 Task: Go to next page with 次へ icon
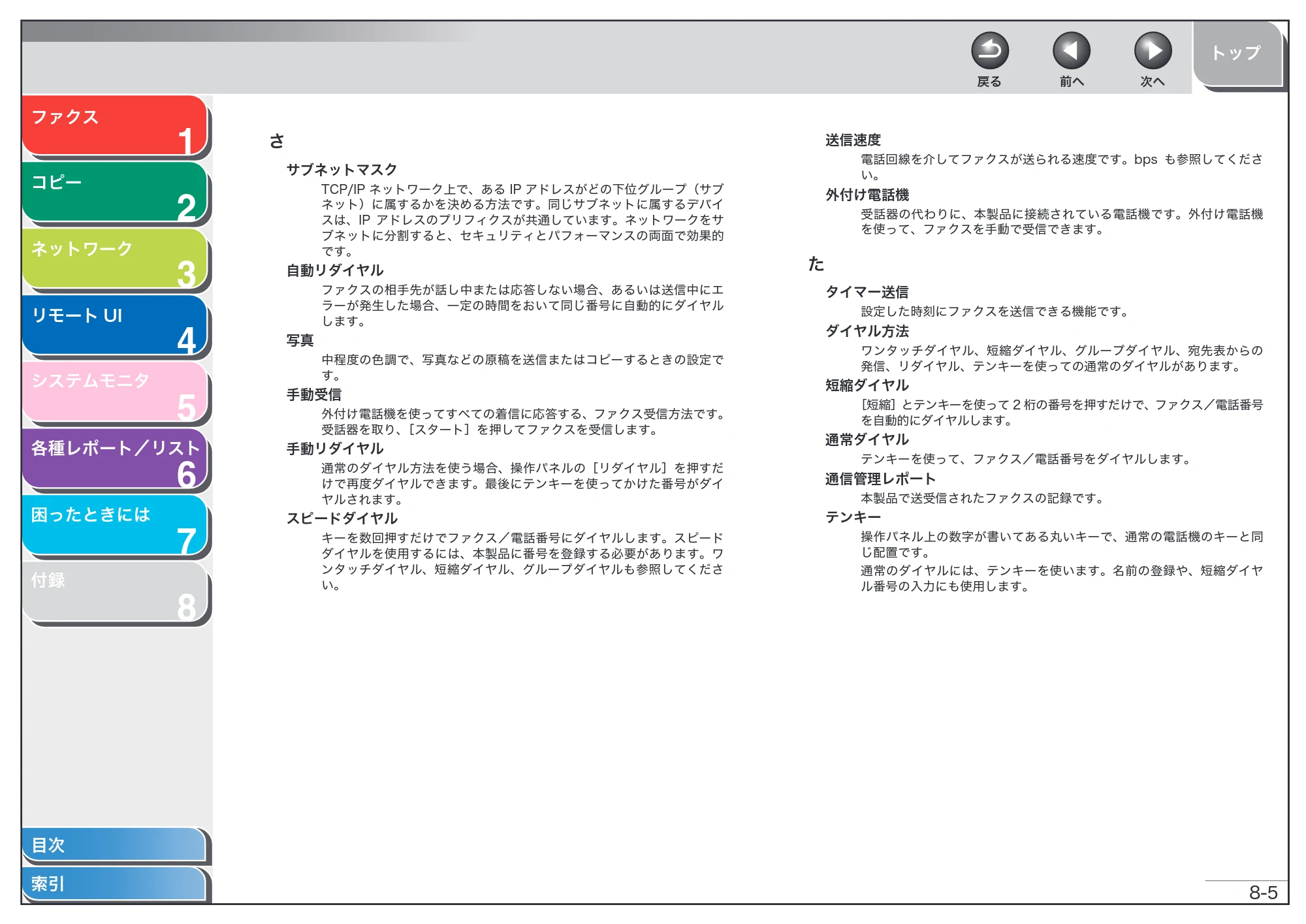[x=1153, y=50]
